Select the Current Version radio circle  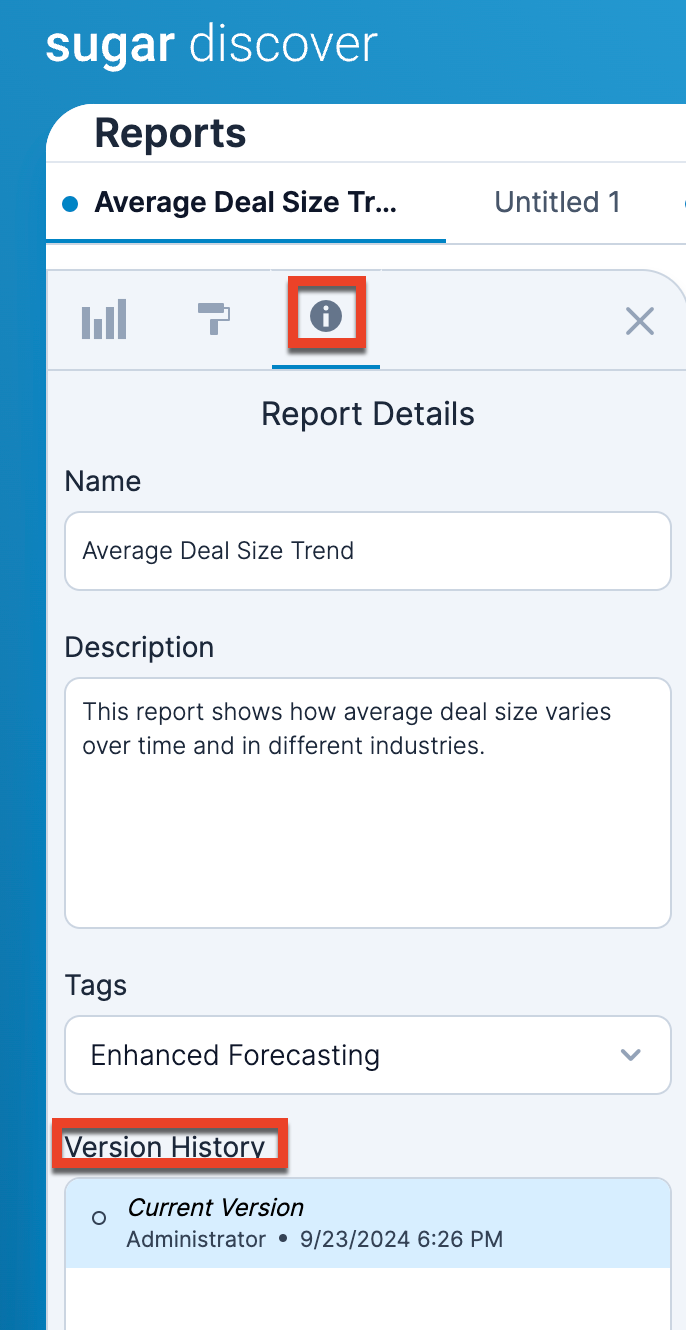pyautogui.click(x=99, y=1218)
